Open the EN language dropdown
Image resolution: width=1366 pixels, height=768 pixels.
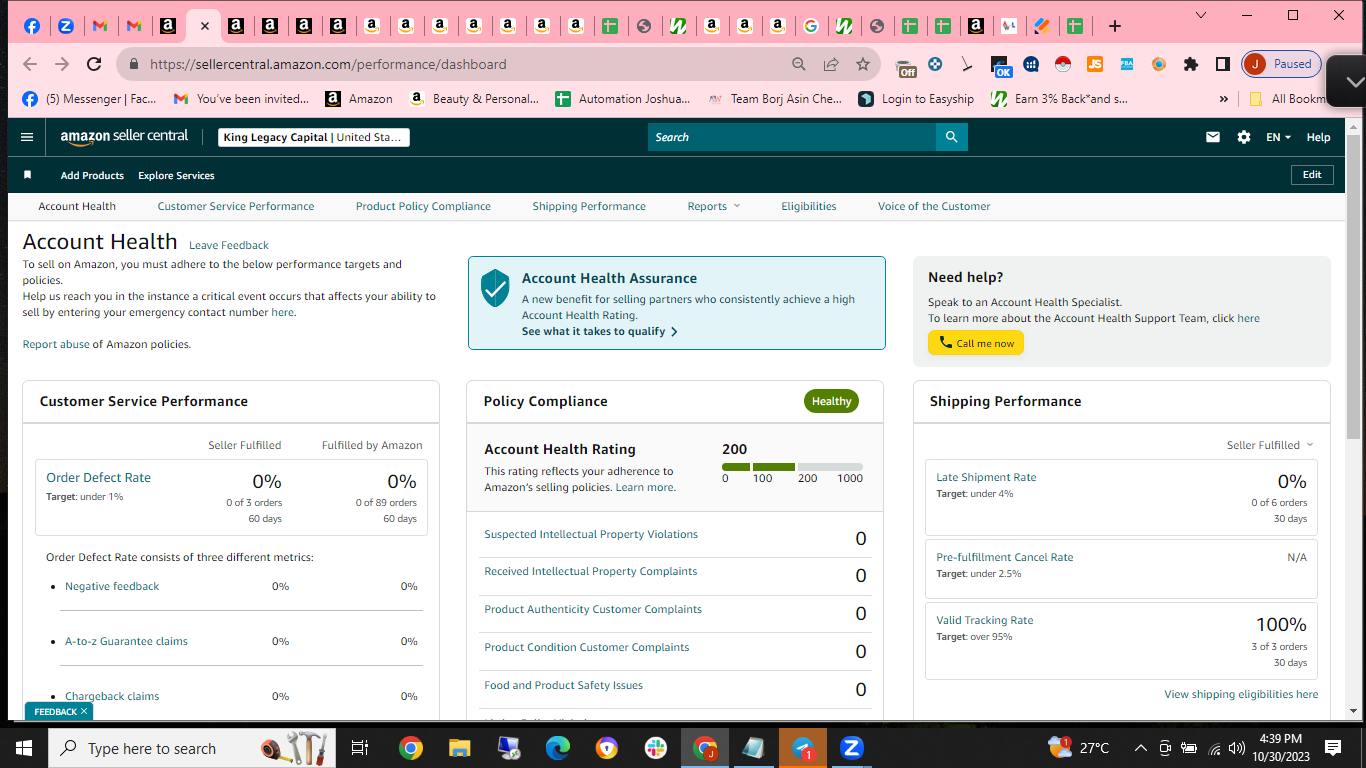pos(1278,137)
